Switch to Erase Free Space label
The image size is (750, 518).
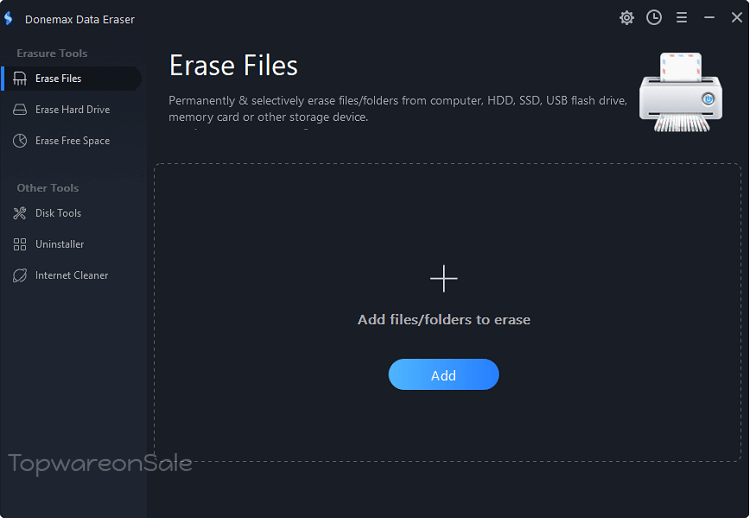73,141
